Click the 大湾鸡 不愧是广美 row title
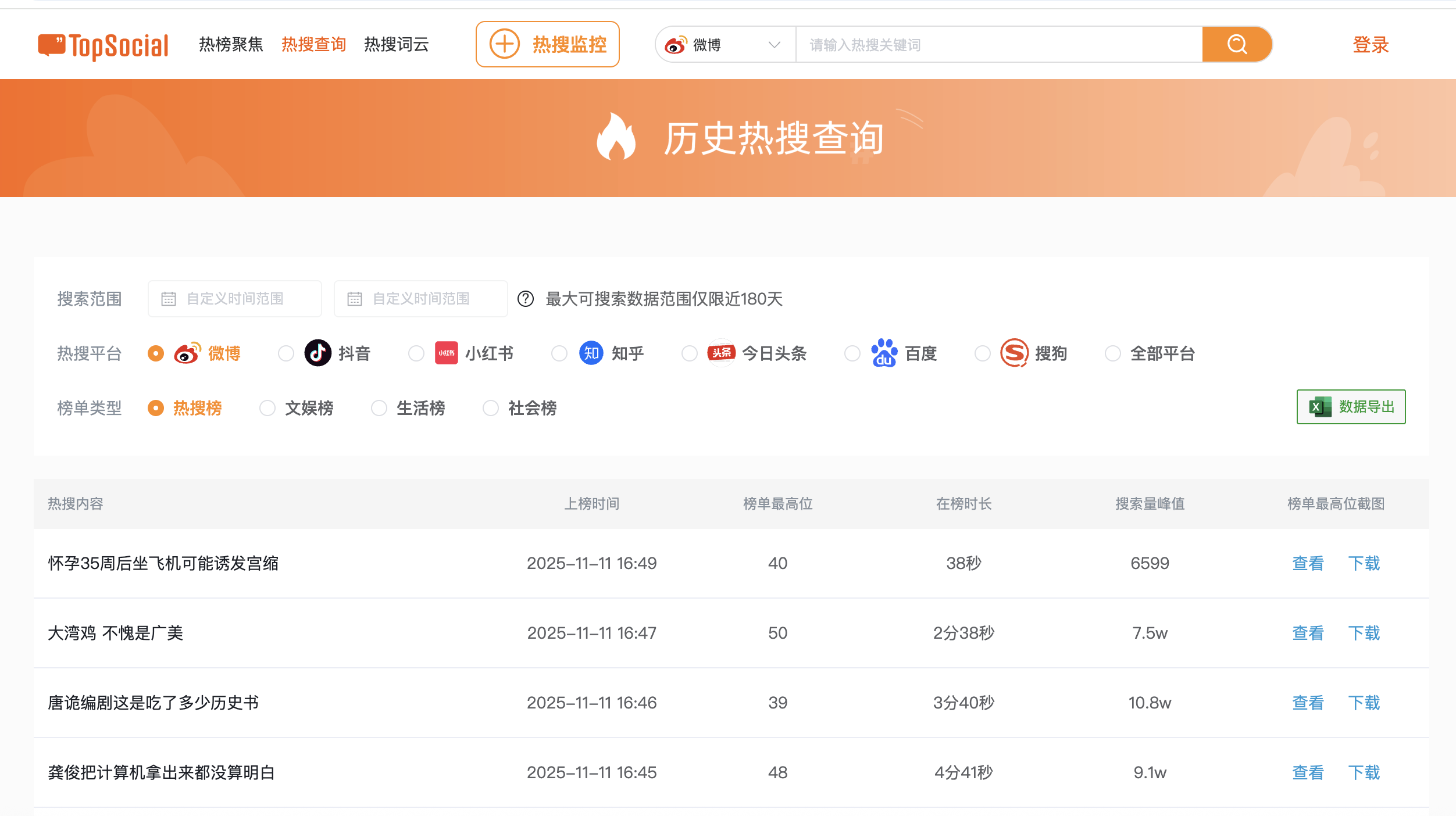The image size is (1456, 816). [115, 633]
